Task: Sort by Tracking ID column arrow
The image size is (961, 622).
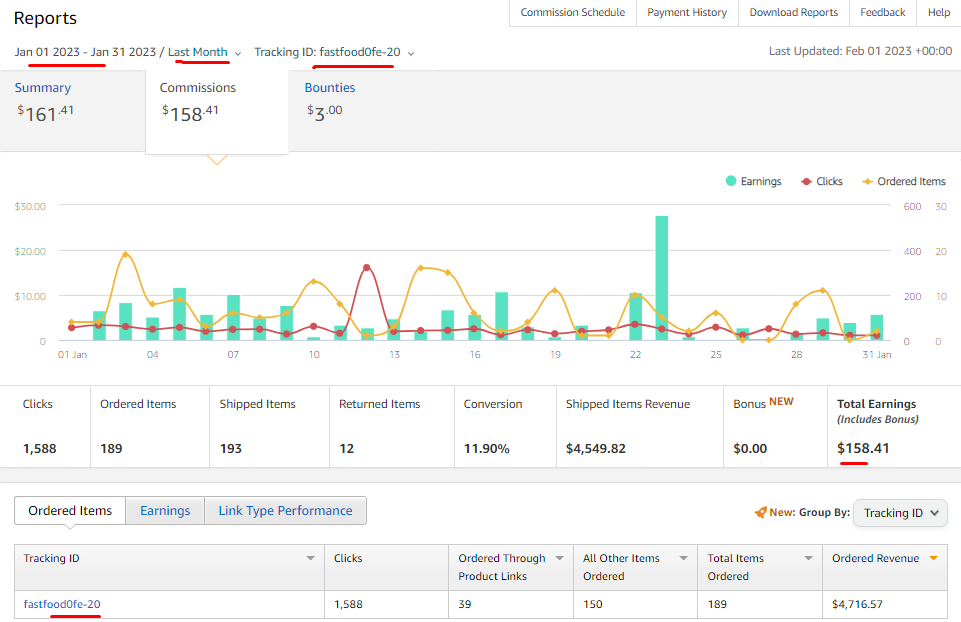Action: tap(311, 558)
